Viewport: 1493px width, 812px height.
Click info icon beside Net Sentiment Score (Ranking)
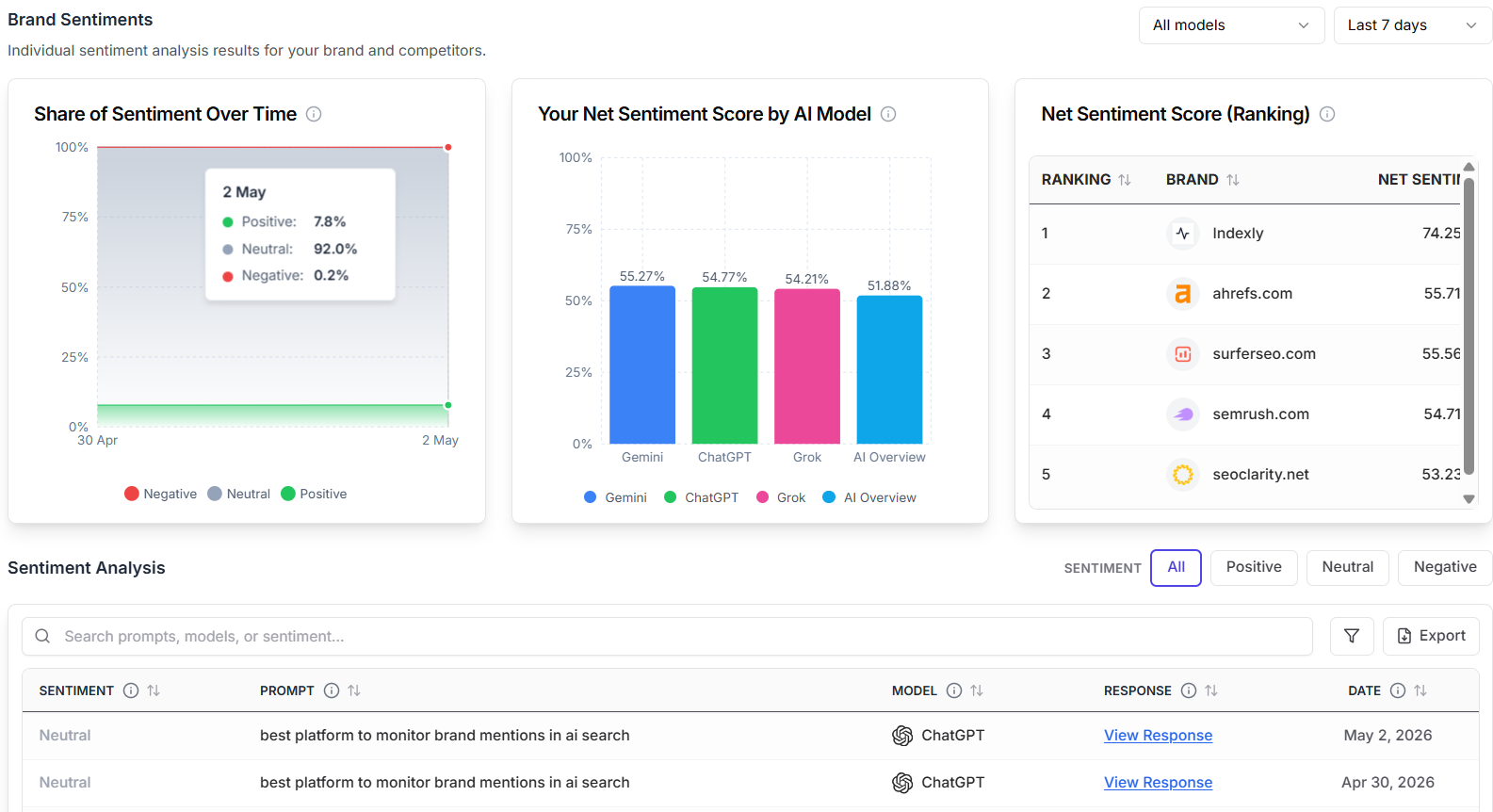click(x=1327, y=114)
